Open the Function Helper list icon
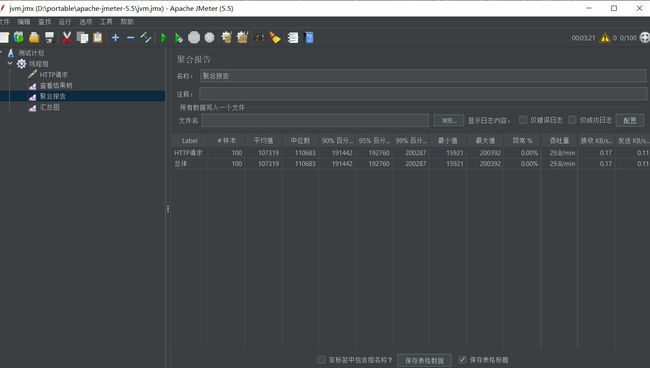 [293, 38]
